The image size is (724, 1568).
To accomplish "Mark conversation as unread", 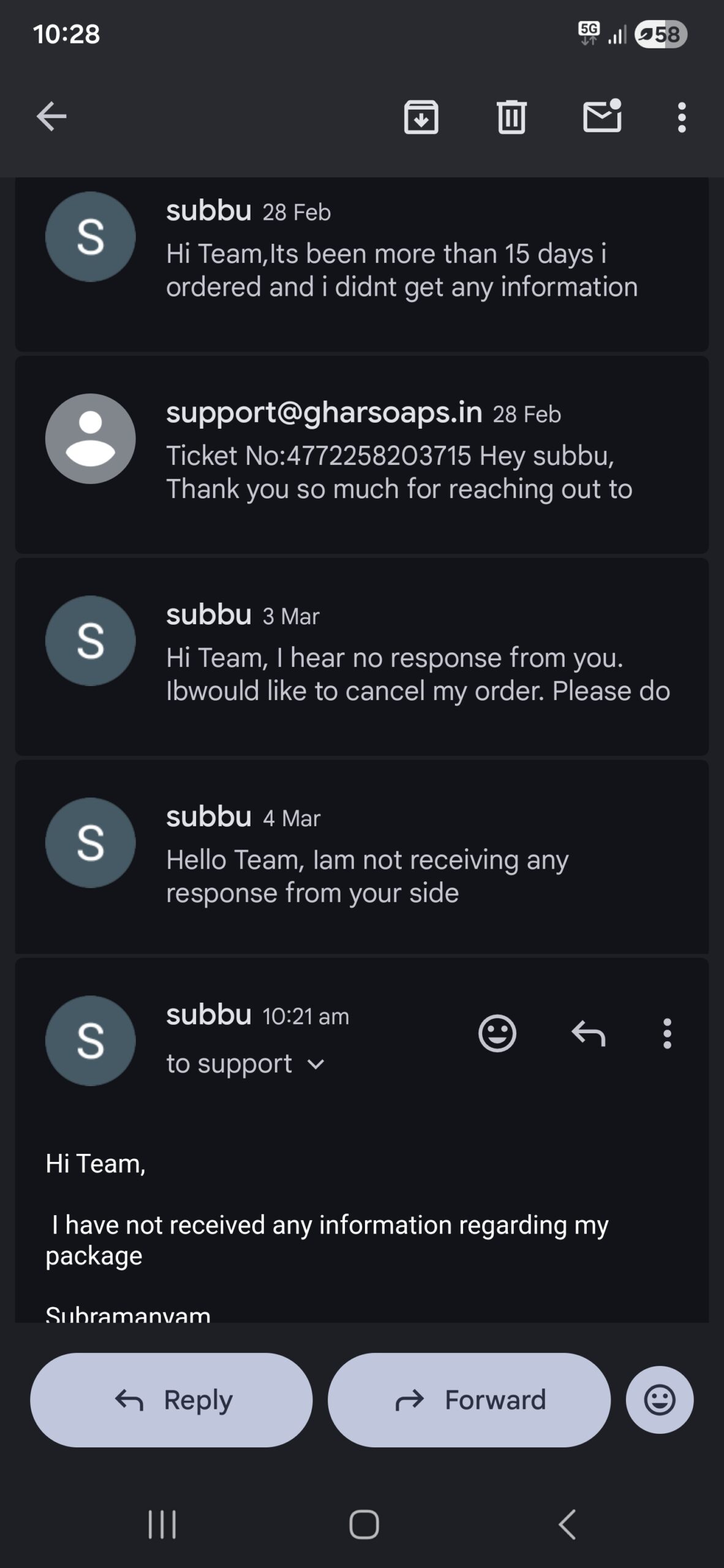I will pos(602,116).
